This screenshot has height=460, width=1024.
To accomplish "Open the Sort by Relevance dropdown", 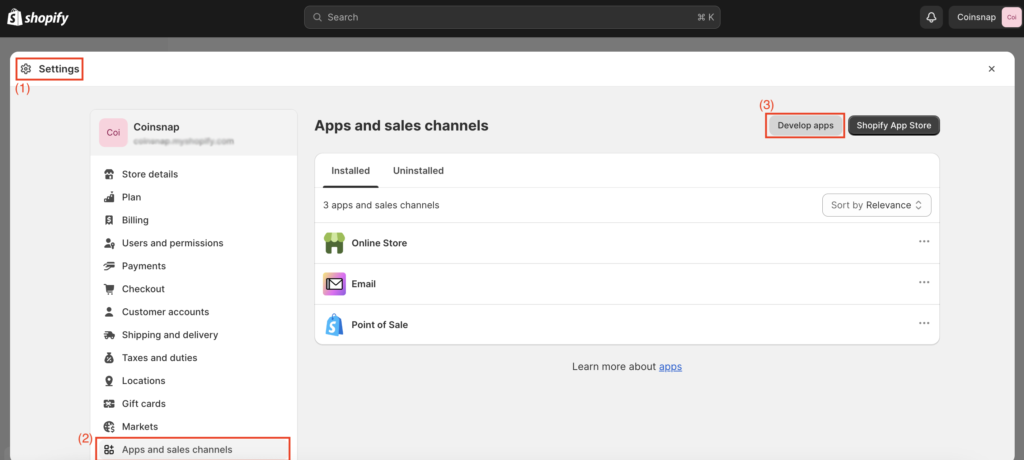I will (x=876, y=205).
